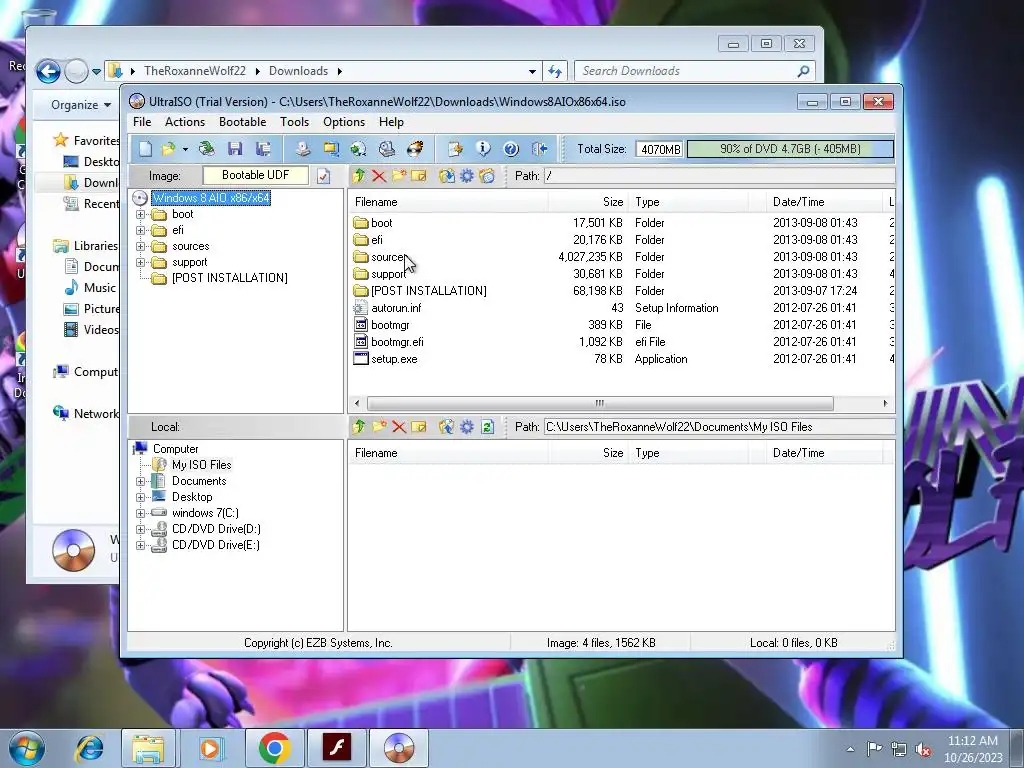Viewport: 1024px width, 768px height.
Task: Select the Windows 8 AIO x86/x64 root node
Action: tap(211, 198)
